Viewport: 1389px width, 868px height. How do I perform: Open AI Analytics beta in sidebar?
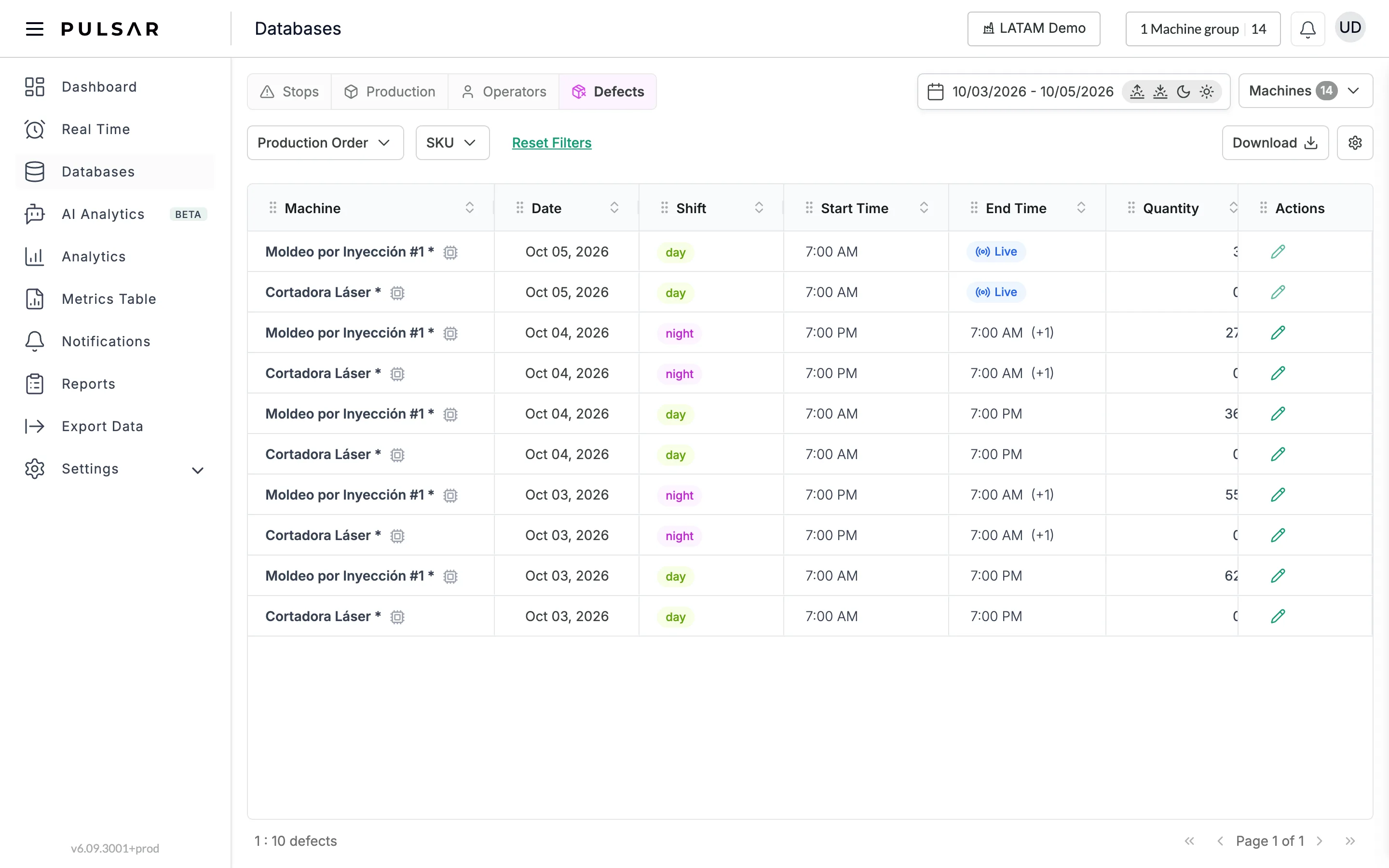115,214
